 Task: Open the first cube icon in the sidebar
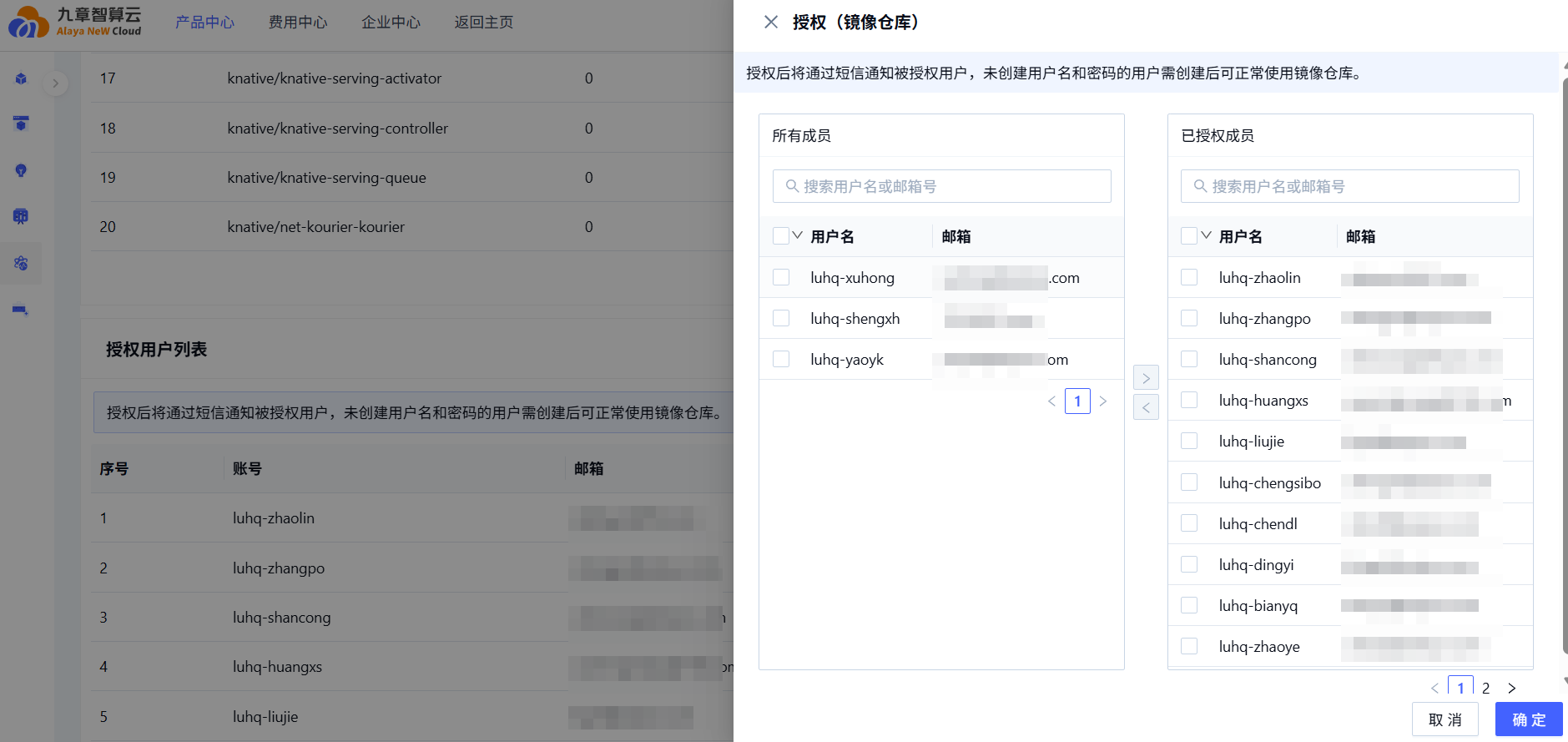point(21,78)
